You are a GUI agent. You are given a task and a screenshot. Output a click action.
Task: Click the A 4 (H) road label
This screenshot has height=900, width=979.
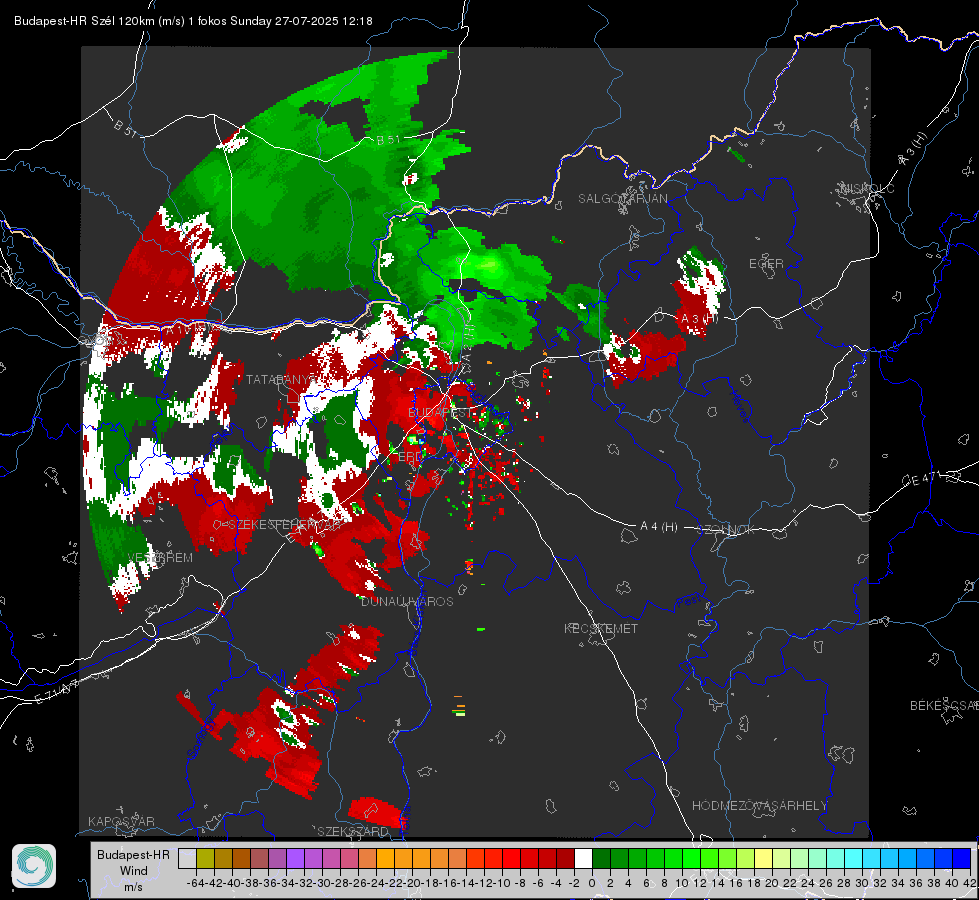[x=659, y=527]
